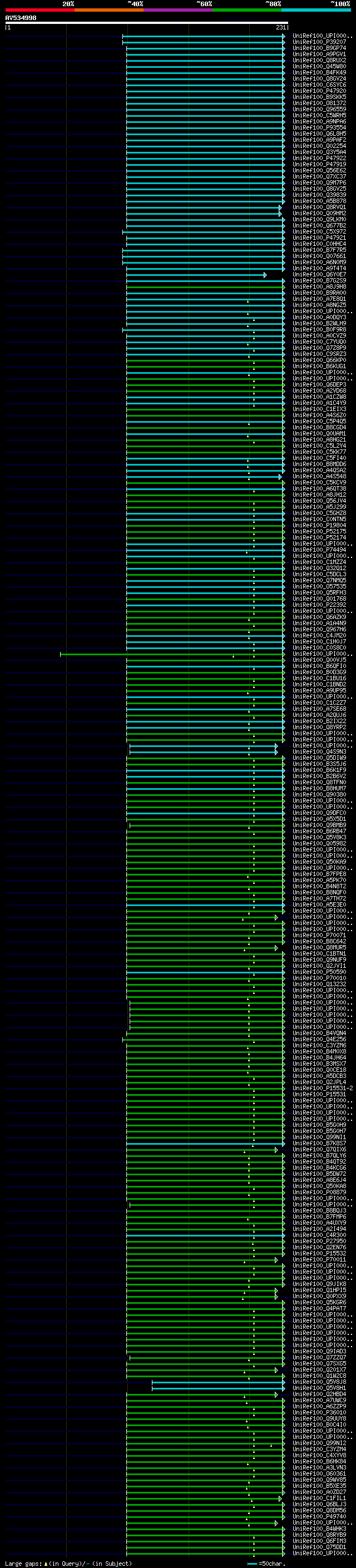Click the =50char scale legend
This screenshot has width=356, height=1568.
pos(266,1564)
